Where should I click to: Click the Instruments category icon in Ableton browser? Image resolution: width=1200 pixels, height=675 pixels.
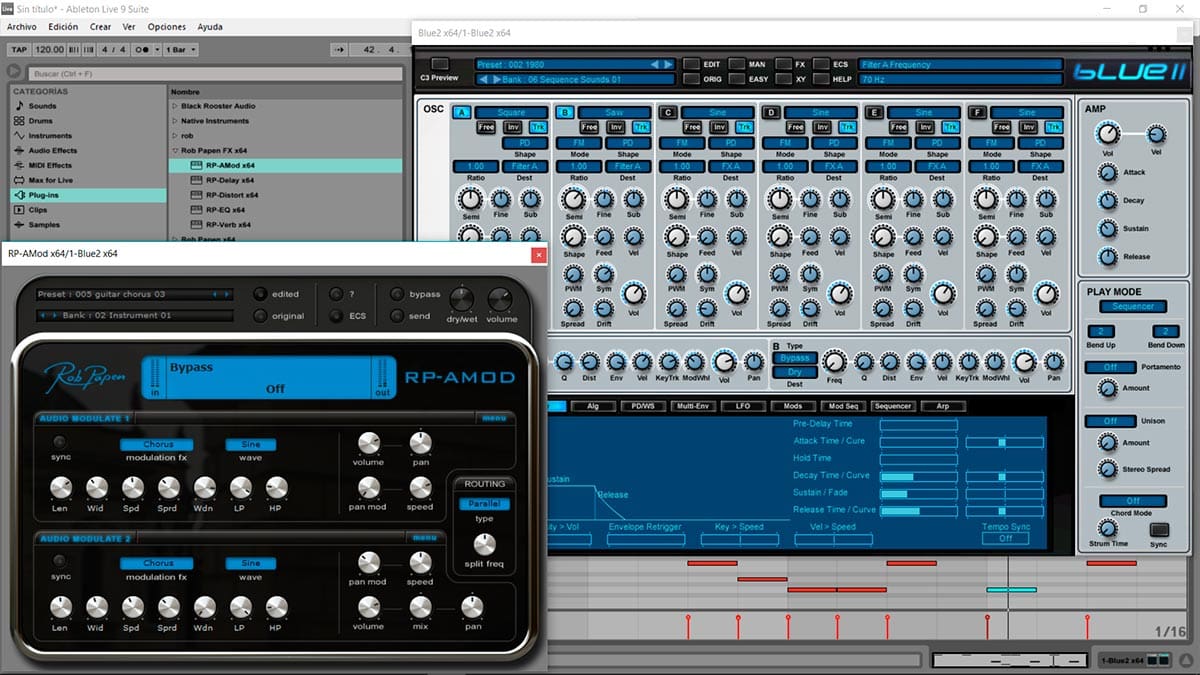pos(18,136)
